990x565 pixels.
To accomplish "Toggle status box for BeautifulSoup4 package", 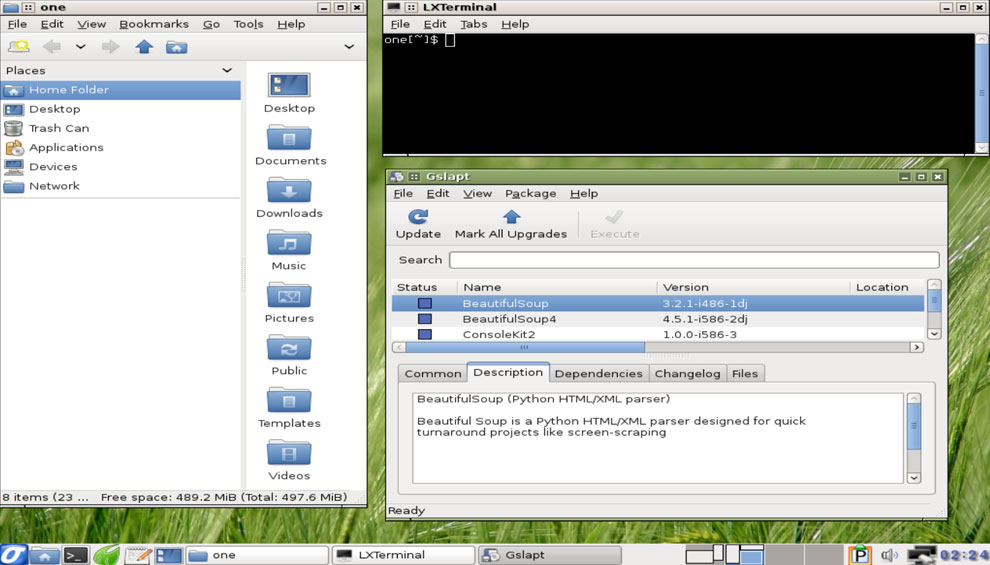I will click(x=425, y=319).
